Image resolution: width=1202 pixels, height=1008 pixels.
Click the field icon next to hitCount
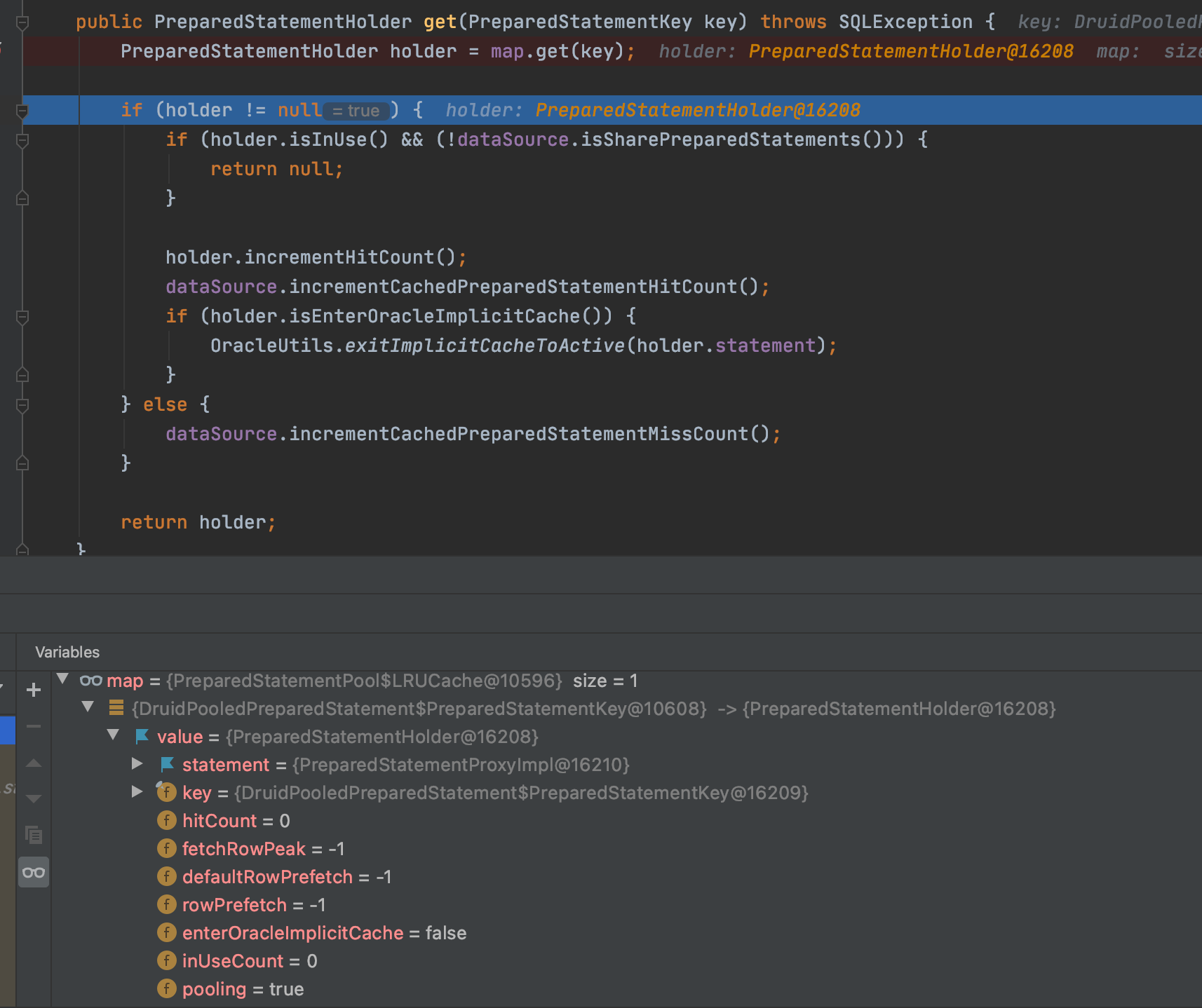click(166, 820)
